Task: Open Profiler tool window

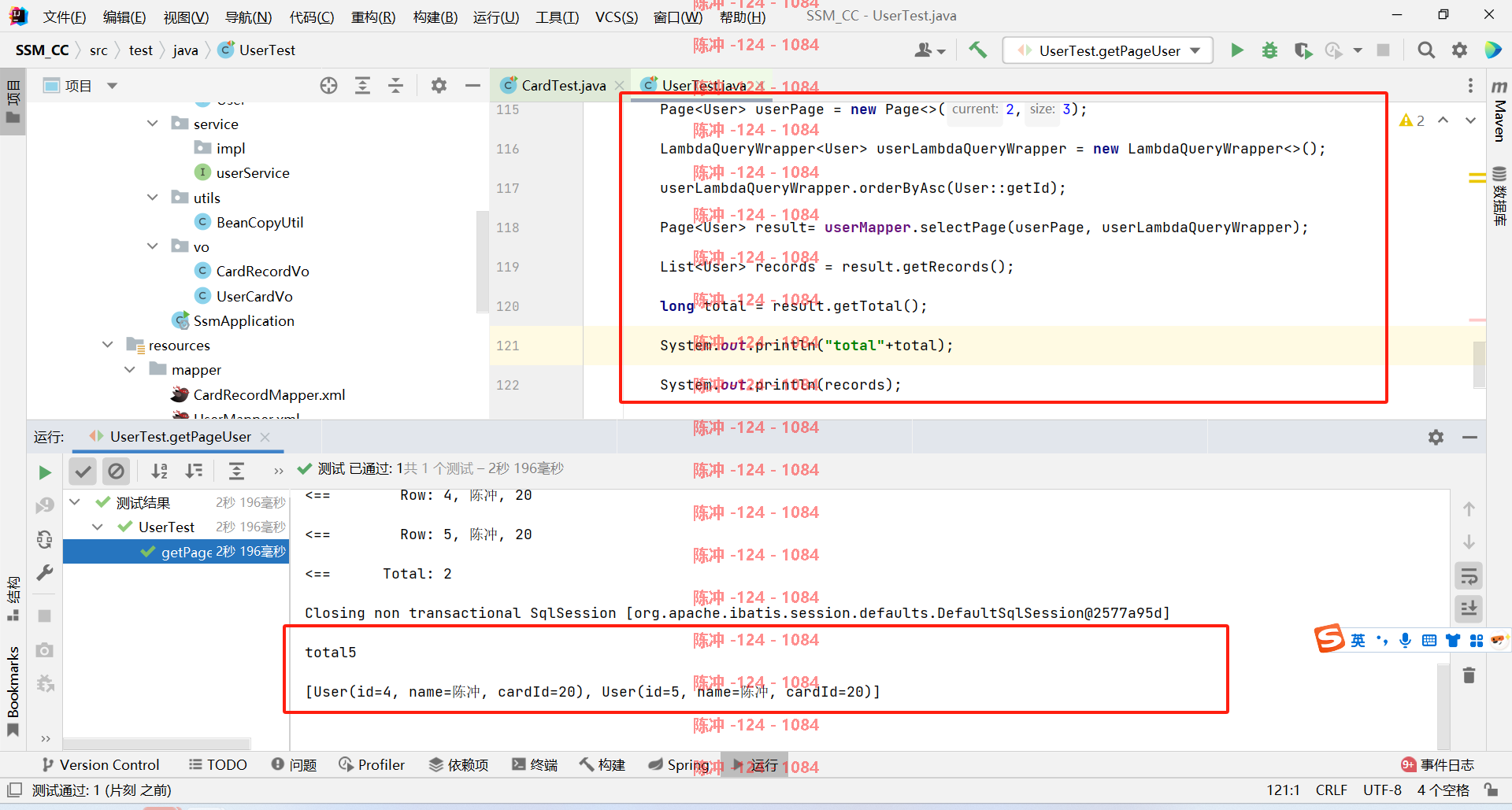Action: (x=372, y=764)
